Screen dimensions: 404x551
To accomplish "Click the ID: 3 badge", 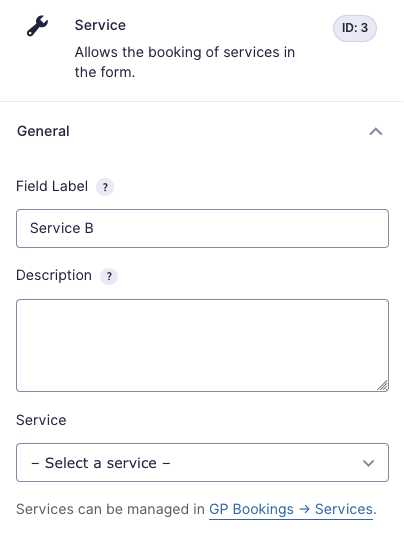I will [355, 28].
